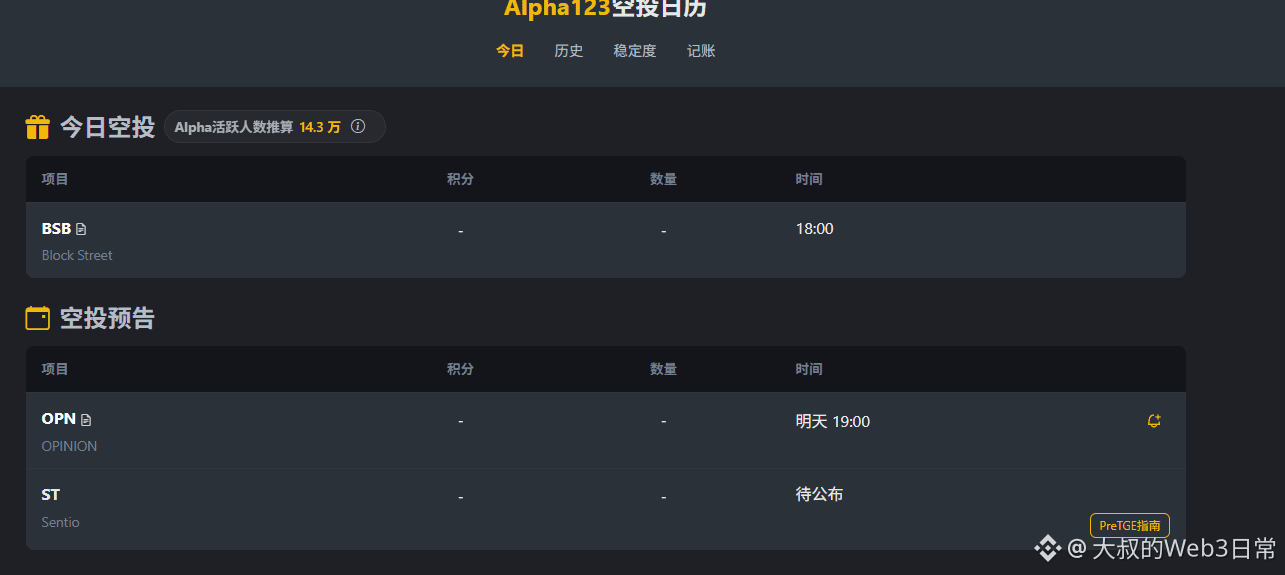
Task: Select the ST Sentio project row
Action: tap(606, 509)
